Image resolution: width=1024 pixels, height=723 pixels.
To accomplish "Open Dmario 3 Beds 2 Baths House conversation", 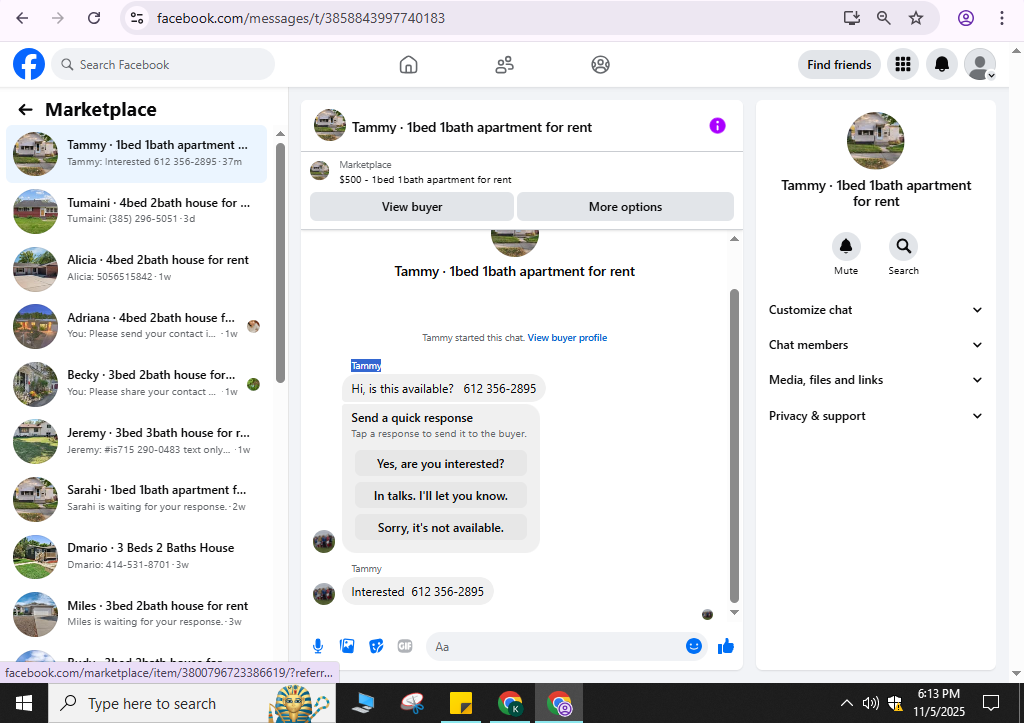I will point(136,556).
